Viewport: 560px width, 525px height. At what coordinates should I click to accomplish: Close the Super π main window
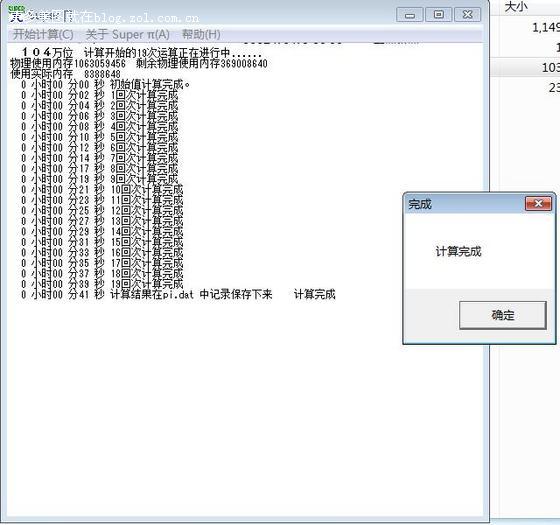tap(468, 15)
